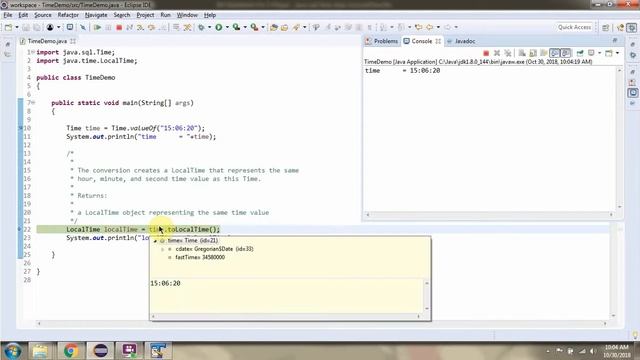
Task: Click the Clear Console icon
Action: (x=522, y=53)
